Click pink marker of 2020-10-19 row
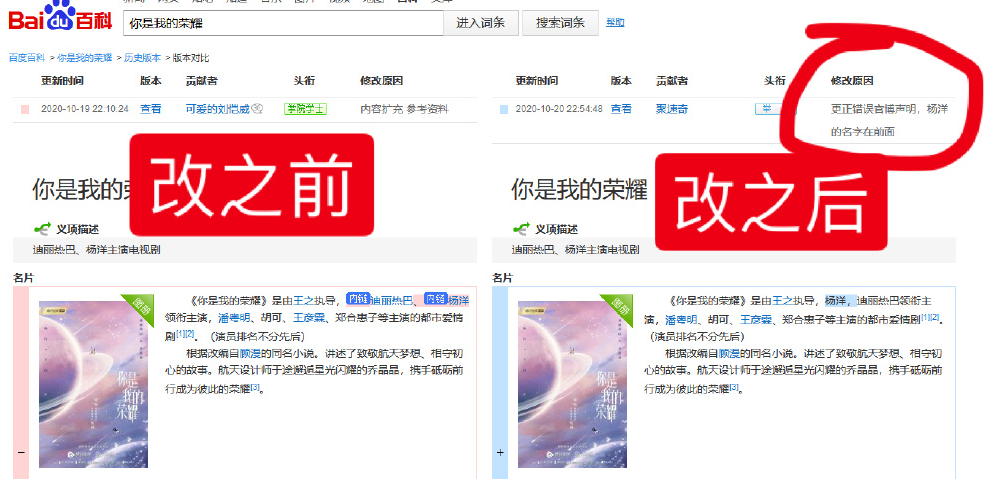Viewport: 985px width, 479px height. click(x=25, y=109)
